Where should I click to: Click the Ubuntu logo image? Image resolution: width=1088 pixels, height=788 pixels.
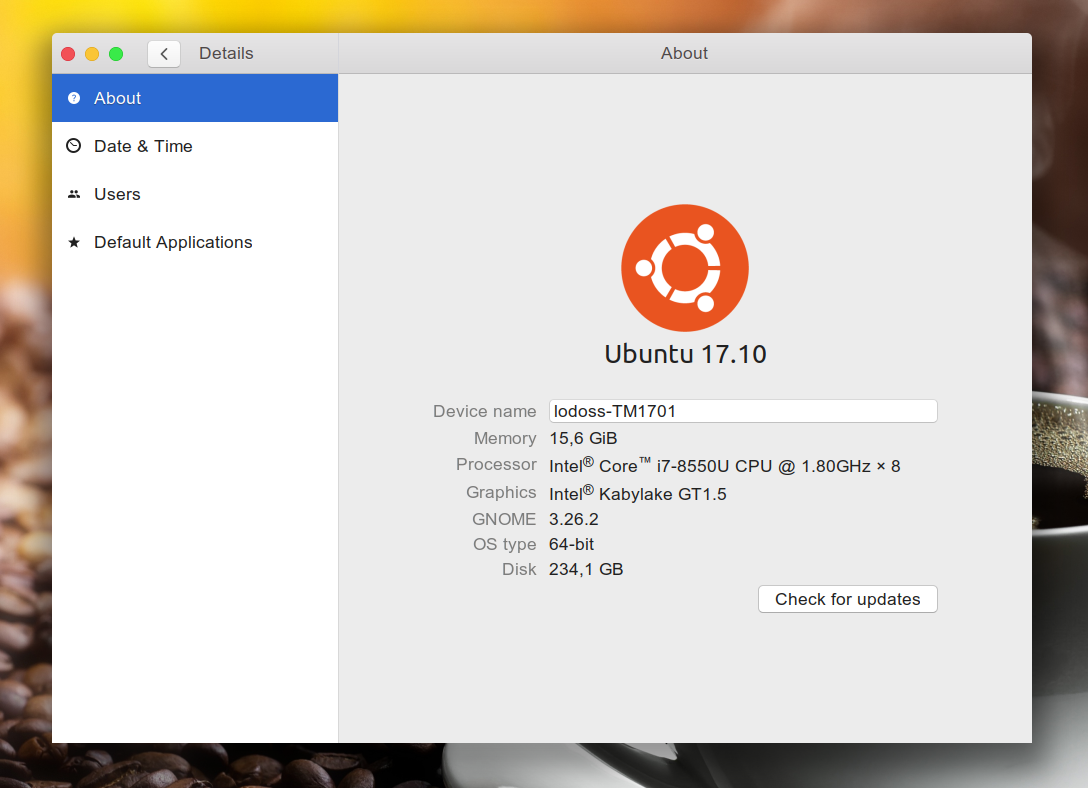click(x=685, y=268)
